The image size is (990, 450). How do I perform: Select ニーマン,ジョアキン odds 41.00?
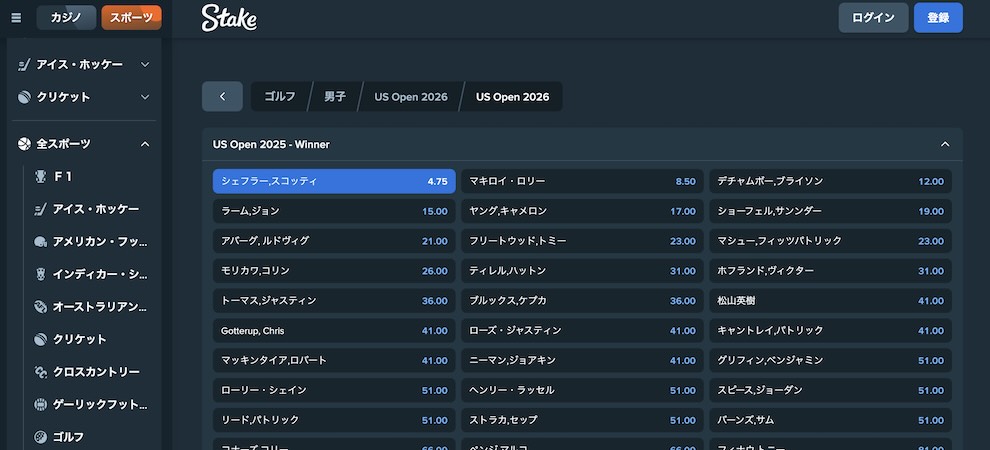(582, 360)
